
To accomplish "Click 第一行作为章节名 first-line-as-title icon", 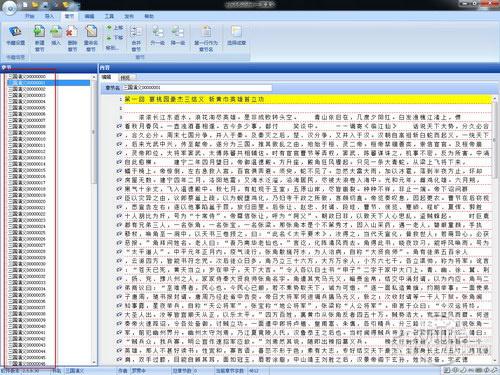I will click(x=206, y=38).
